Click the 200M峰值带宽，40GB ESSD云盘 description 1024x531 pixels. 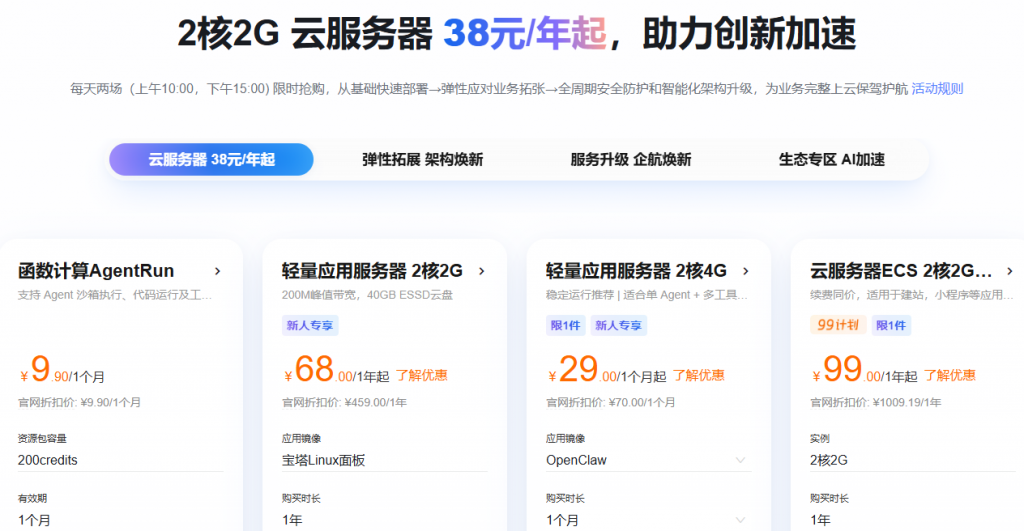pos(368,295)
